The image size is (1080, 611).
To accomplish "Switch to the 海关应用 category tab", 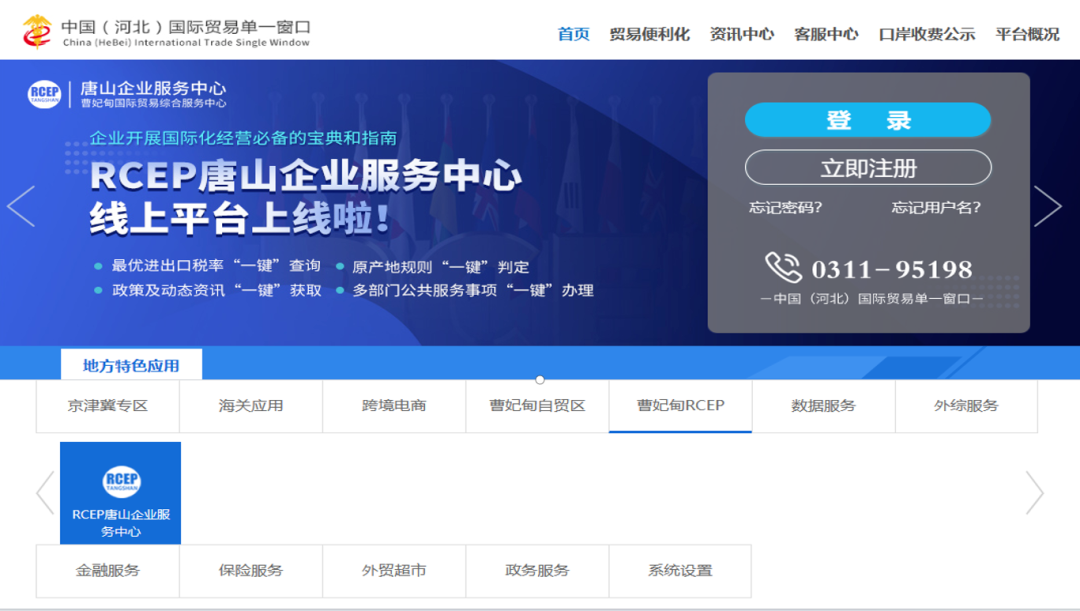I will pos(251,406).
